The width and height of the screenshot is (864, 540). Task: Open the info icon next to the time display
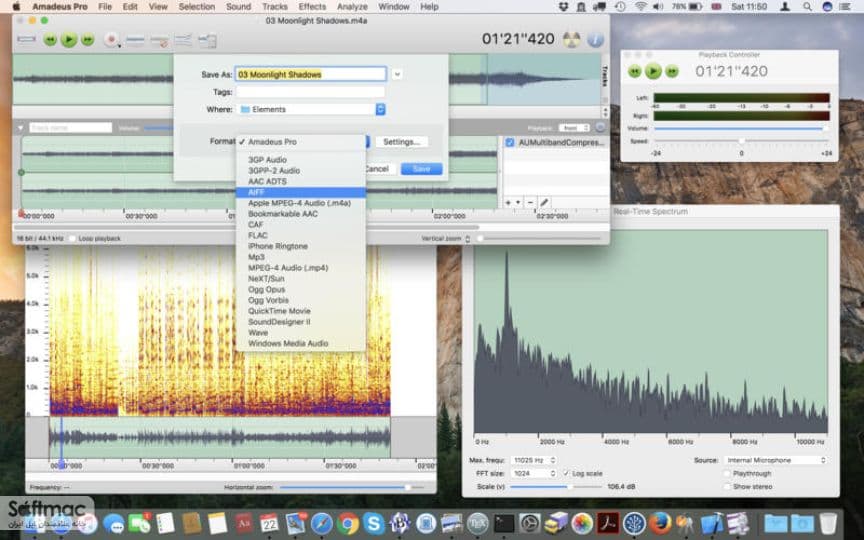(x=595, y=40)
